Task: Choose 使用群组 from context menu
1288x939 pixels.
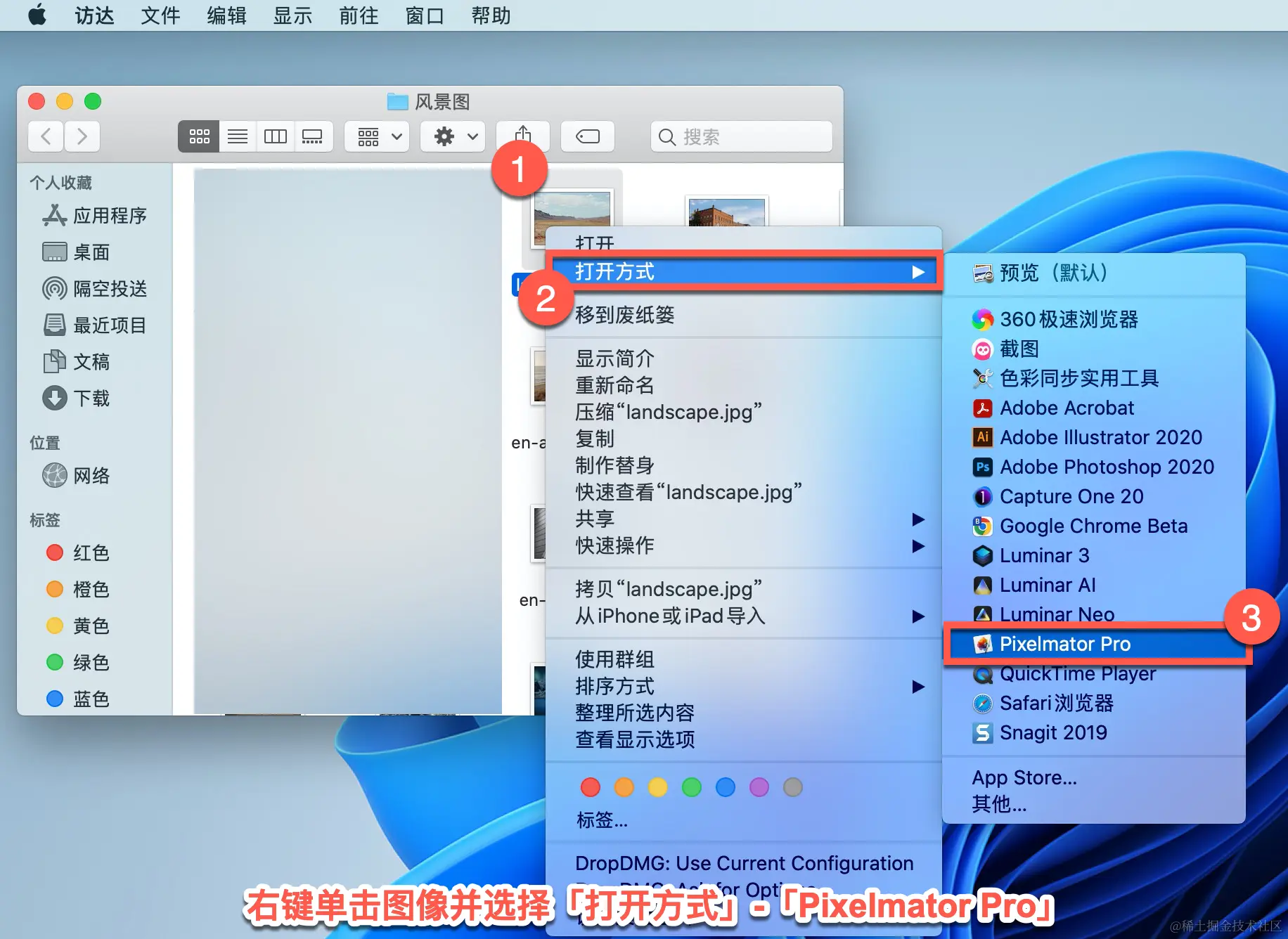Action: point(744,659)
